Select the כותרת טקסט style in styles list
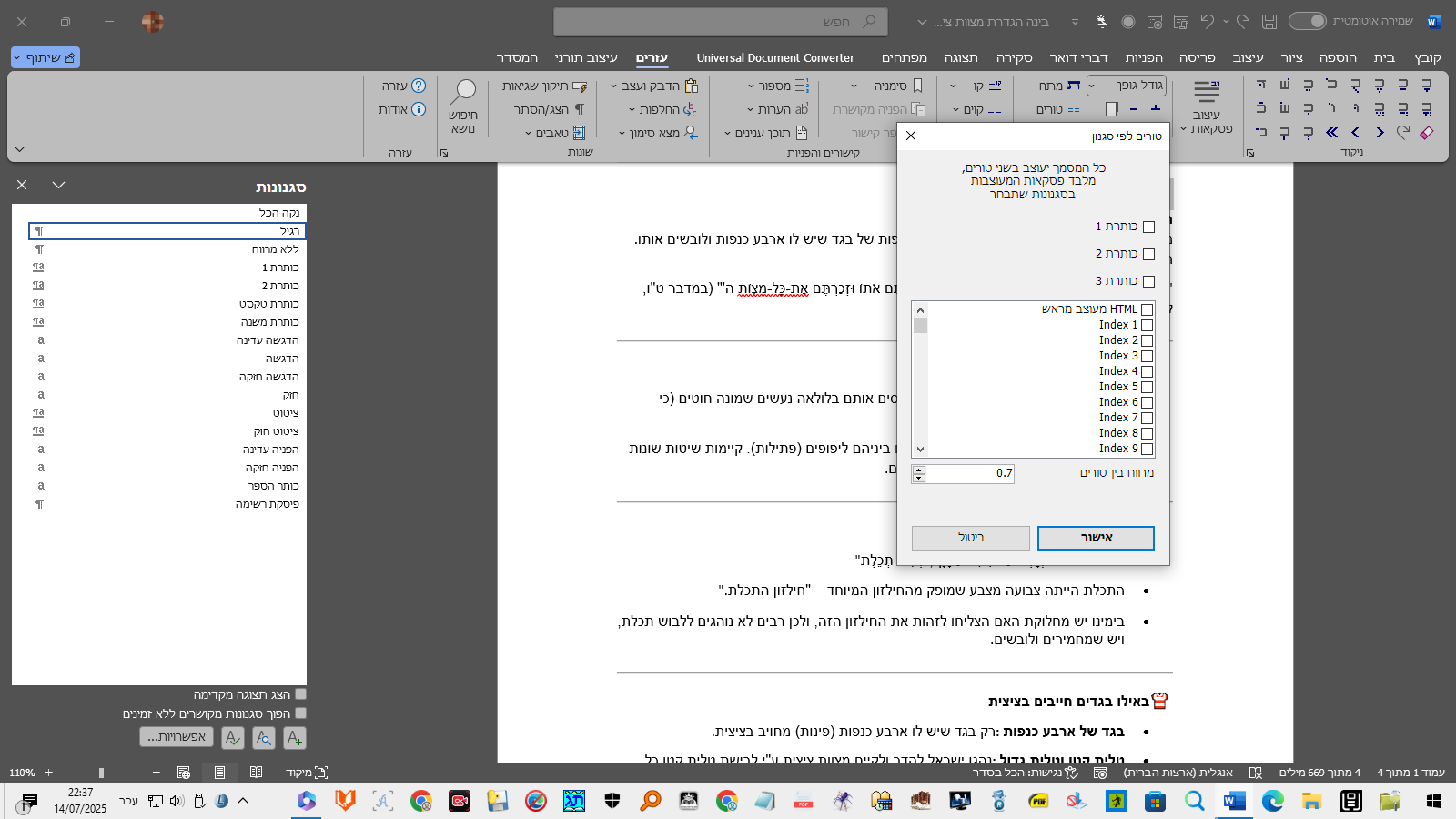This screenshot has width=1456, height=819. (x=167, y=304)
